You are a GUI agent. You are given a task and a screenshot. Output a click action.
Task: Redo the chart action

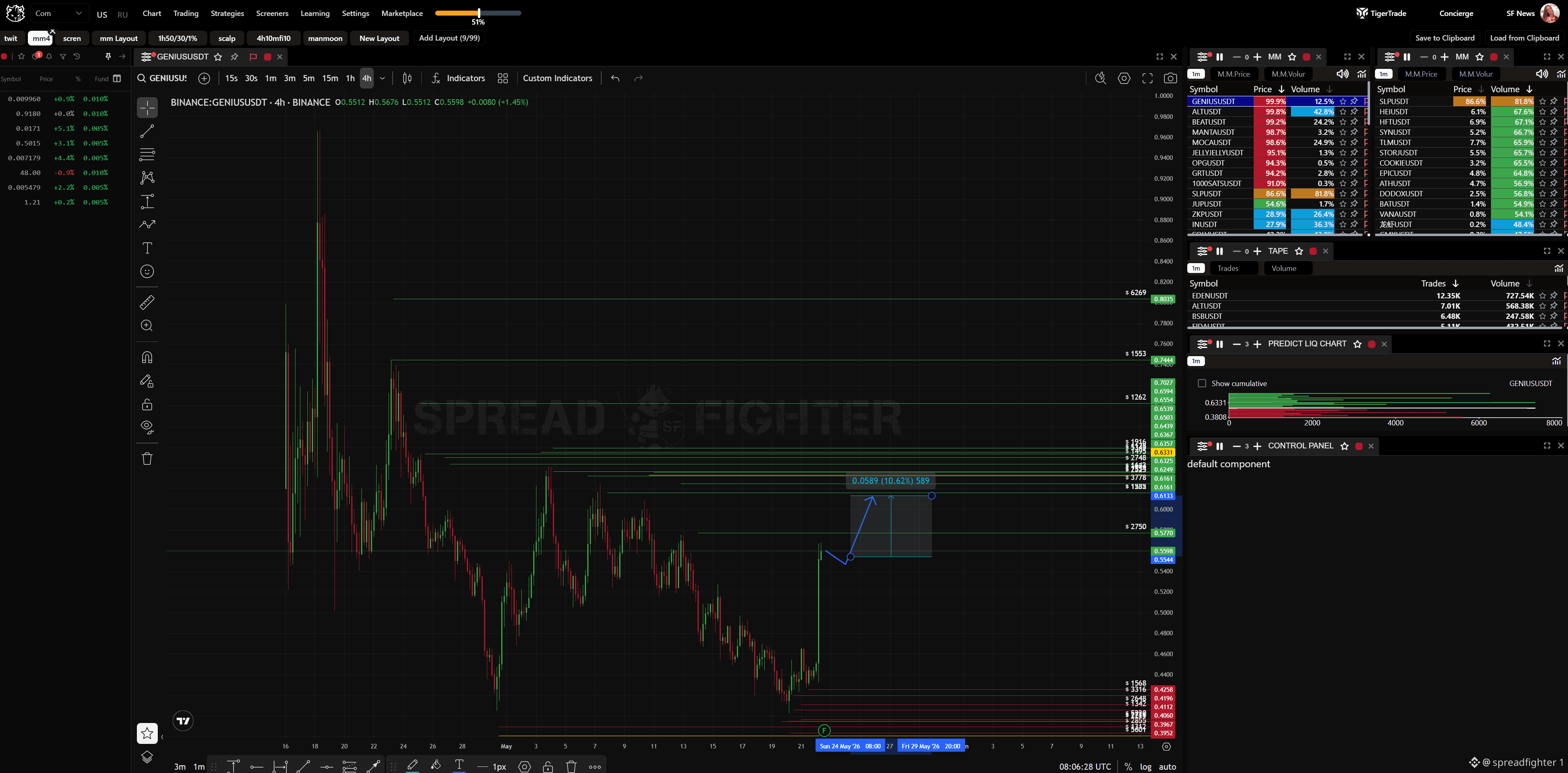click(639, 78)
